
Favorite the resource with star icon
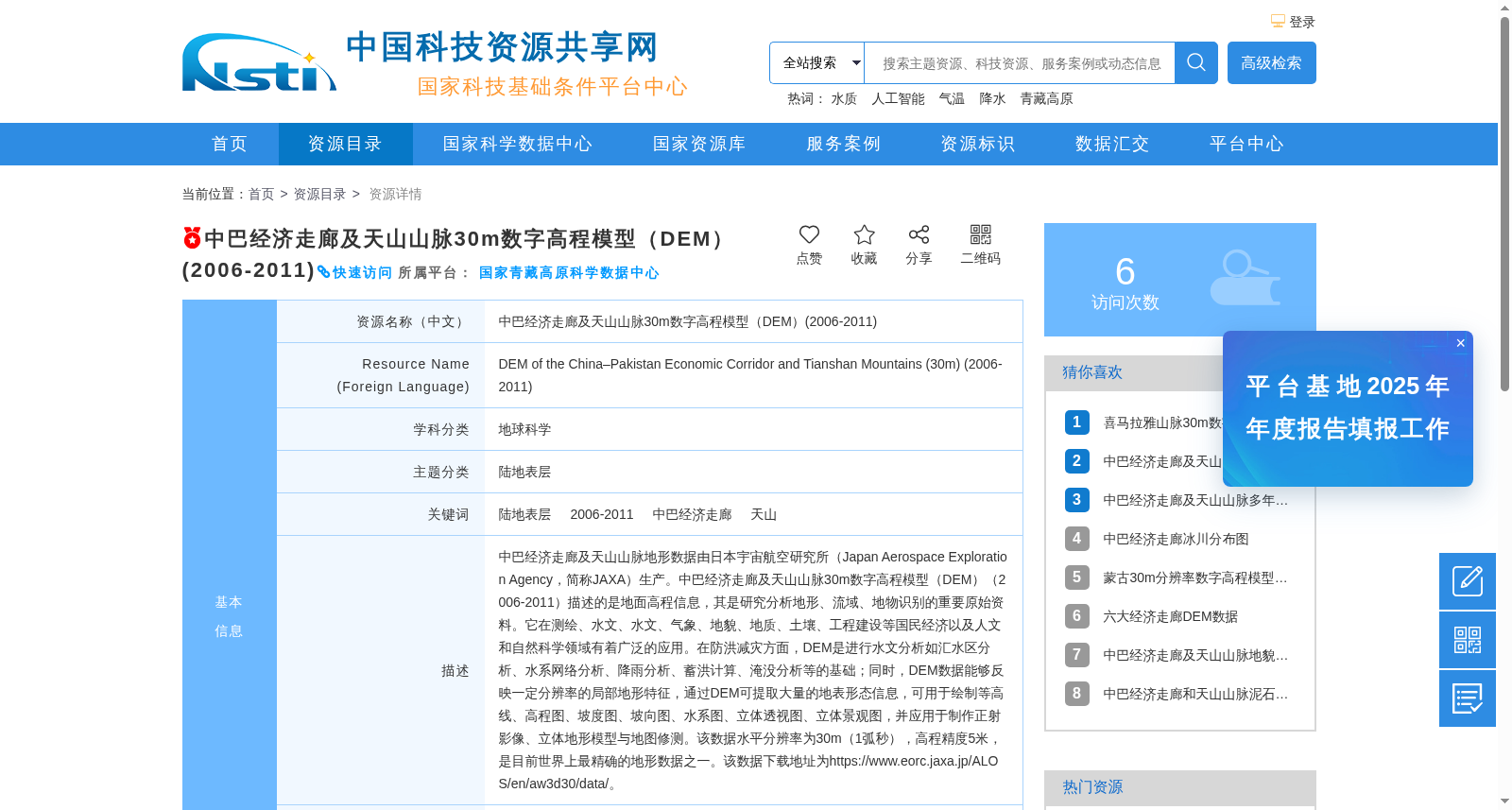[x=864, y=234]
